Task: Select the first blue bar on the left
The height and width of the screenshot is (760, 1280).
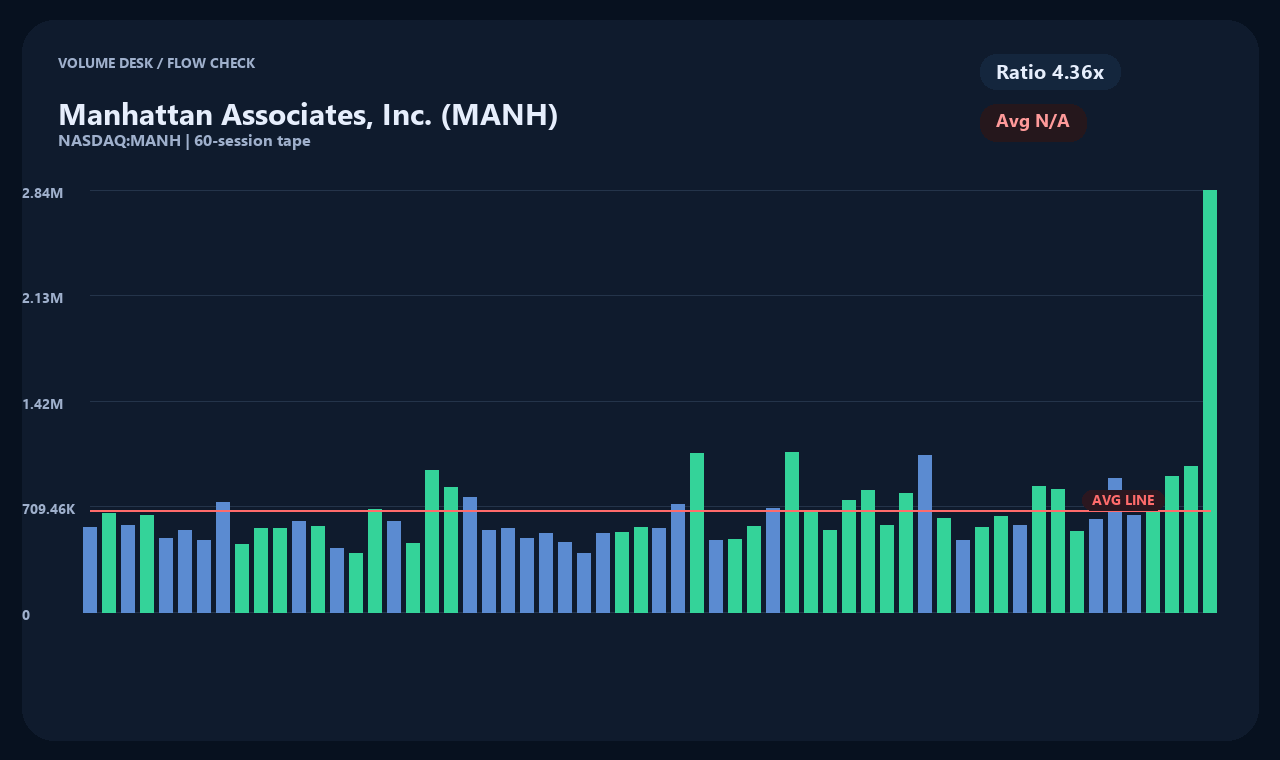Action: point(90,570)
